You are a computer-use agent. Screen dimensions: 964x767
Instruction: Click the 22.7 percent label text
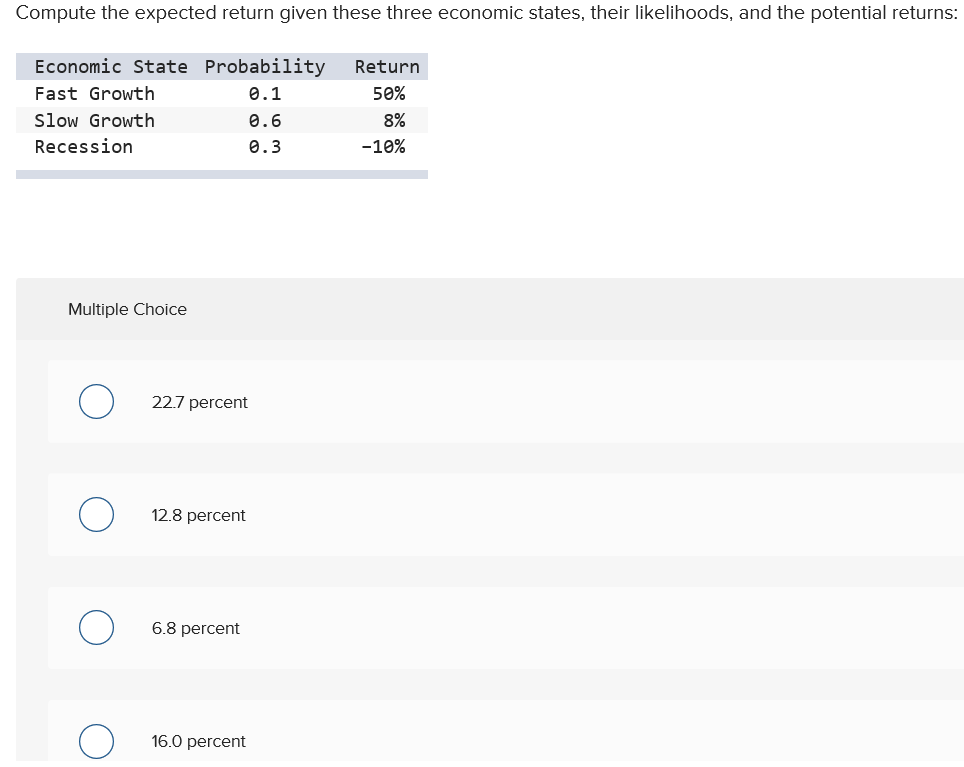200,402
